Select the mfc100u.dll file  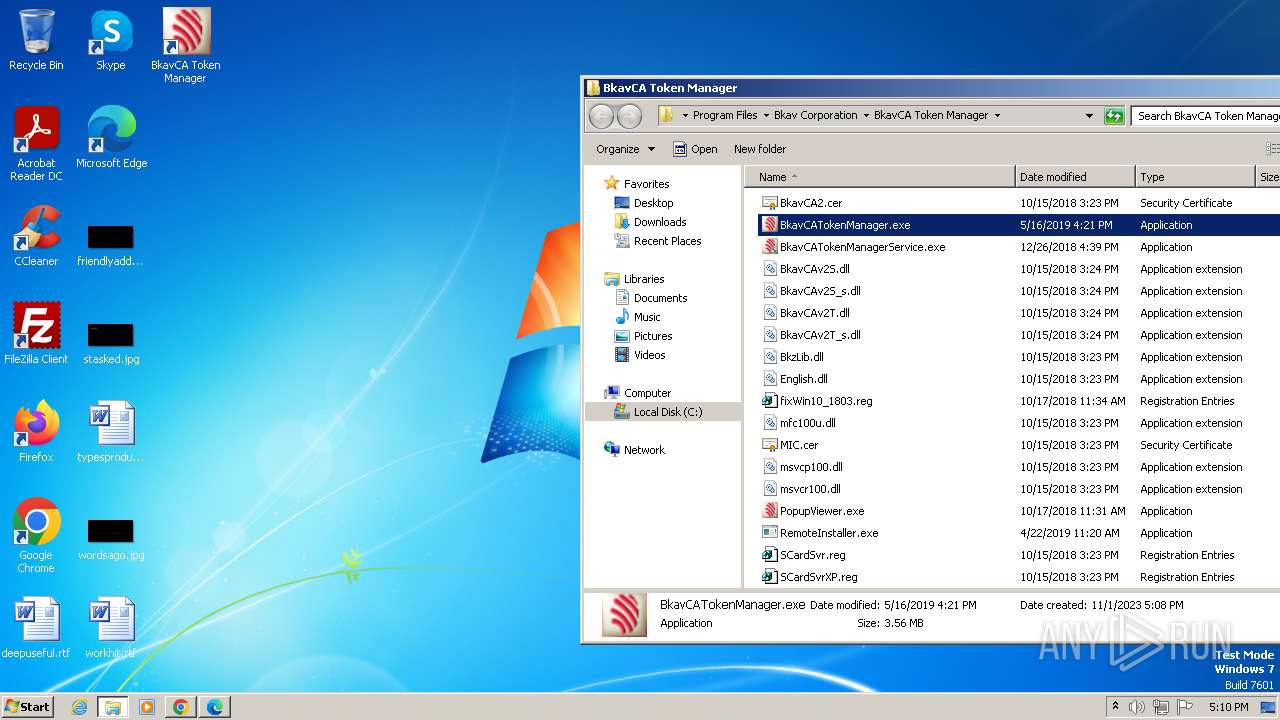coord(808,423)
